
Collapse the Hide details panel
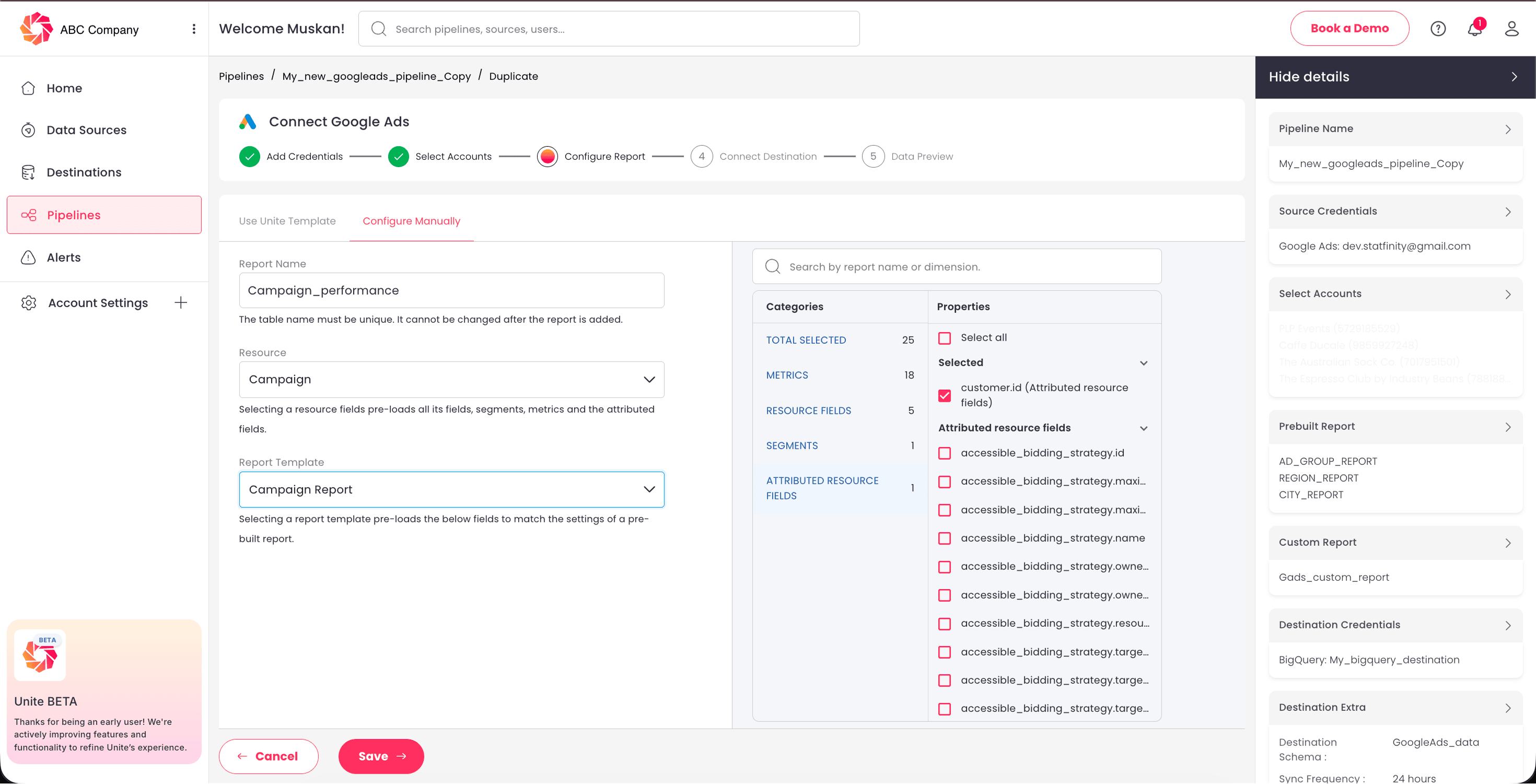tap(1395, 77)
